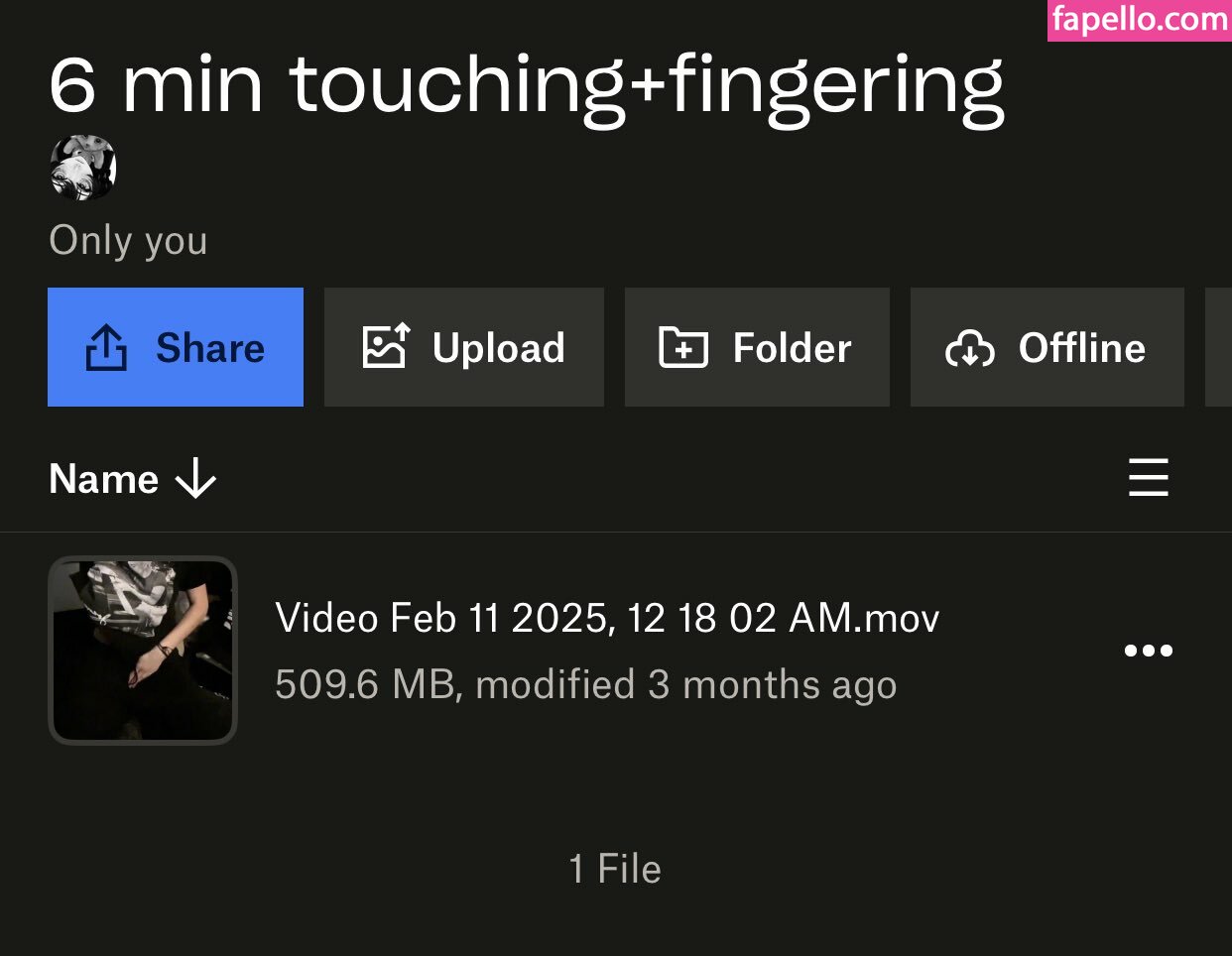This screenshot has height=956, width=1232.
Task: Click the Offline cloud download icon
Action: (x=969, y=348)
